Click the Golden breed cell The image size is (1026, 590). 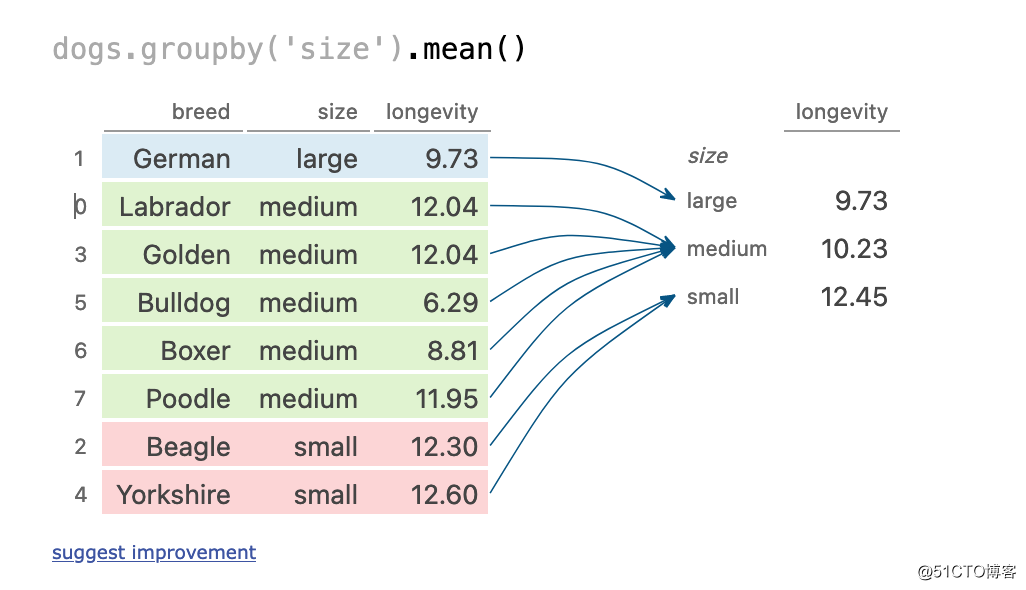pyautogui.click(x=186, y=255)
